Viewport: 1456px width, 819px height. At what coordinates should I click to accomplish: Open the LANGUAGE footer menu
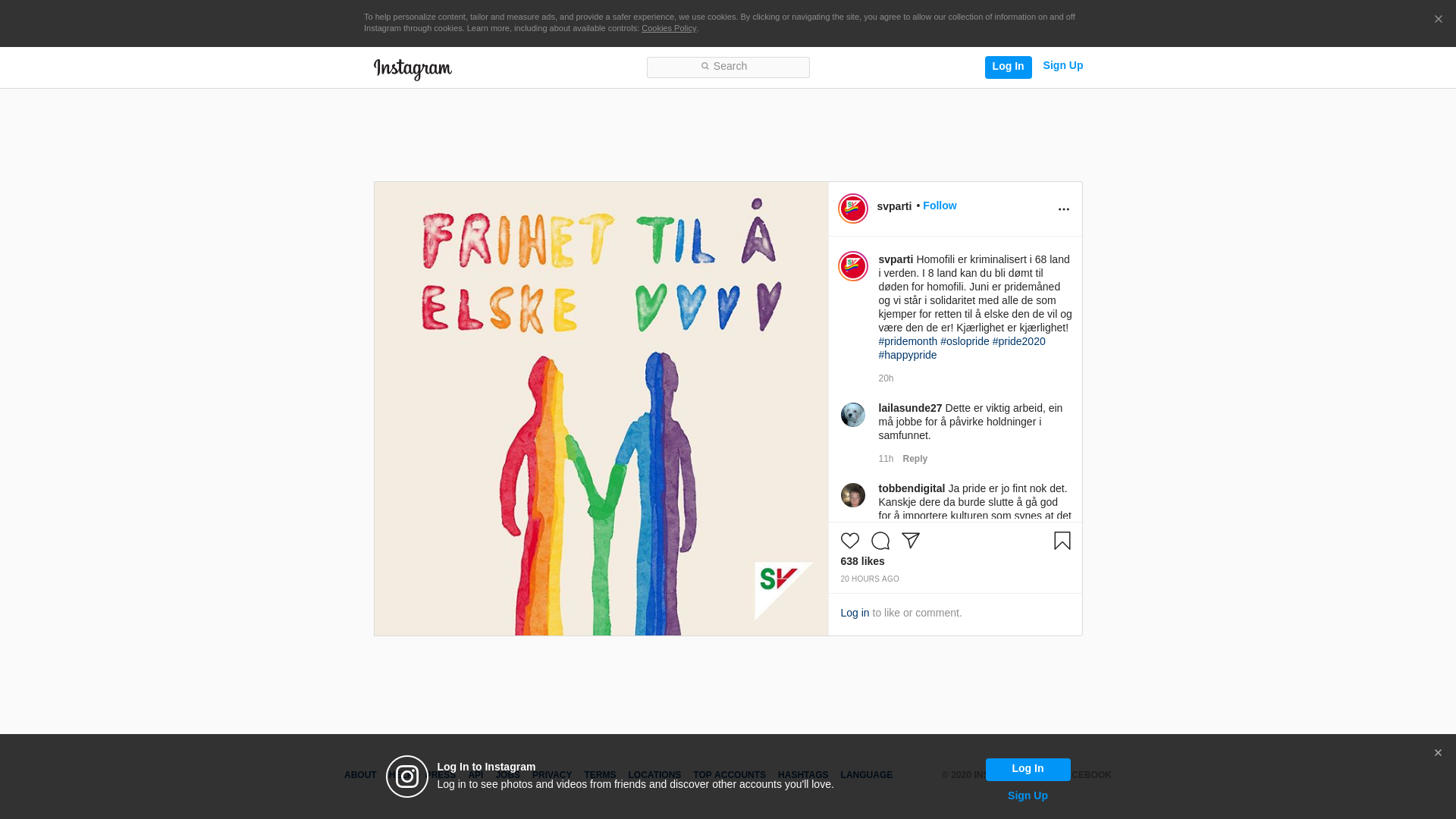866,775
